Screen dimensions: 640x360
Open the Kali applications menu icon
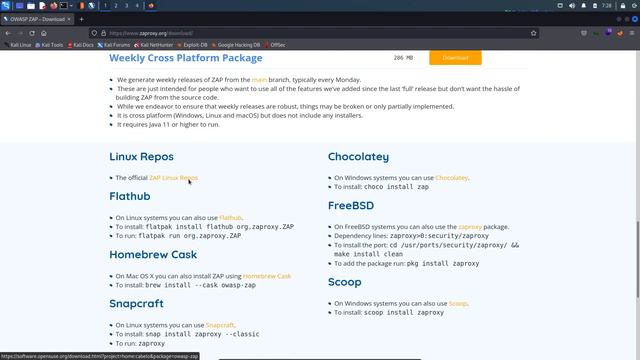(5, 6)
